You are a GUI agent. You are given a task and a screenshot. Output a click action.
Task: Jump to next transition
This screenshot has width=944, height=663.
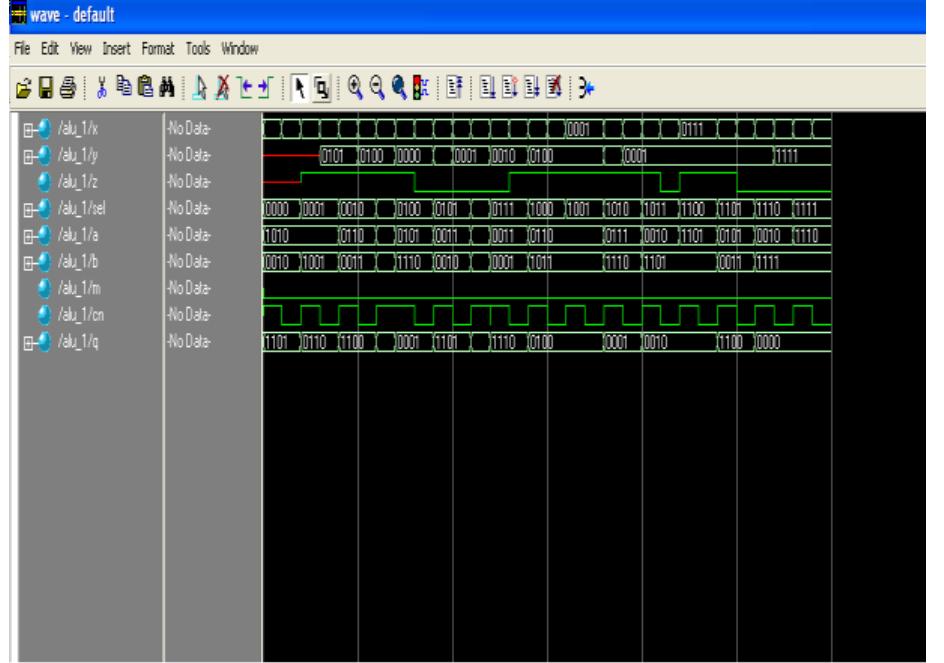pos(266,88)
